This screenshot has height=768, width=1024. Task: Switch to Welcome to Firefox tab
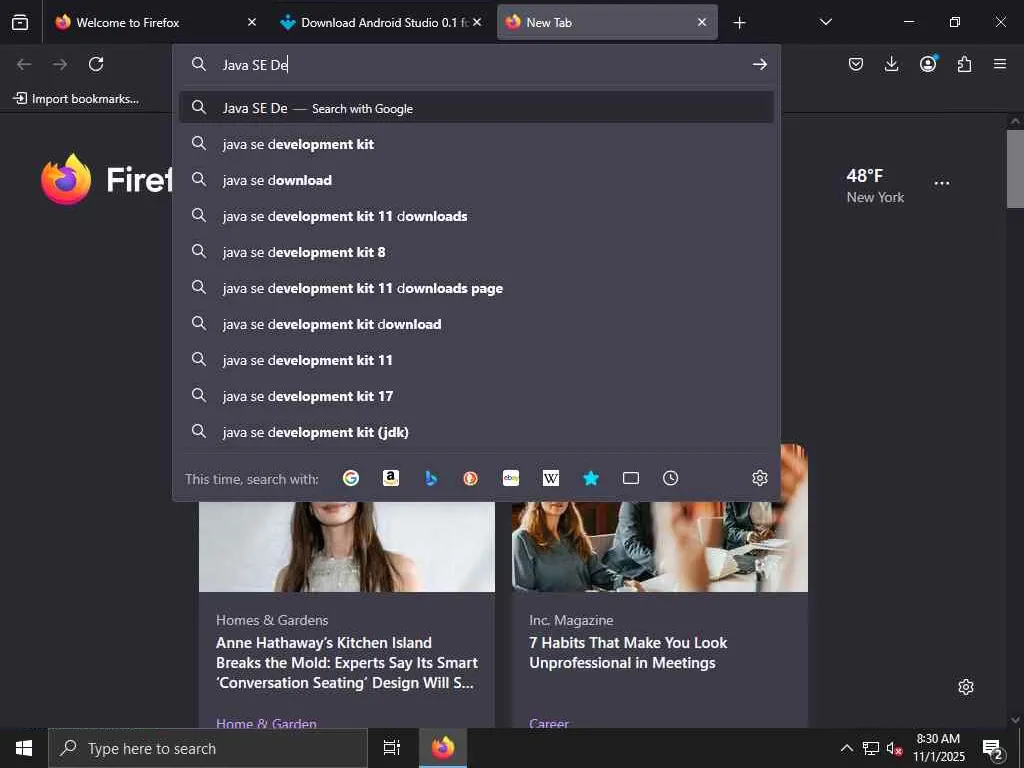point(153,22)
